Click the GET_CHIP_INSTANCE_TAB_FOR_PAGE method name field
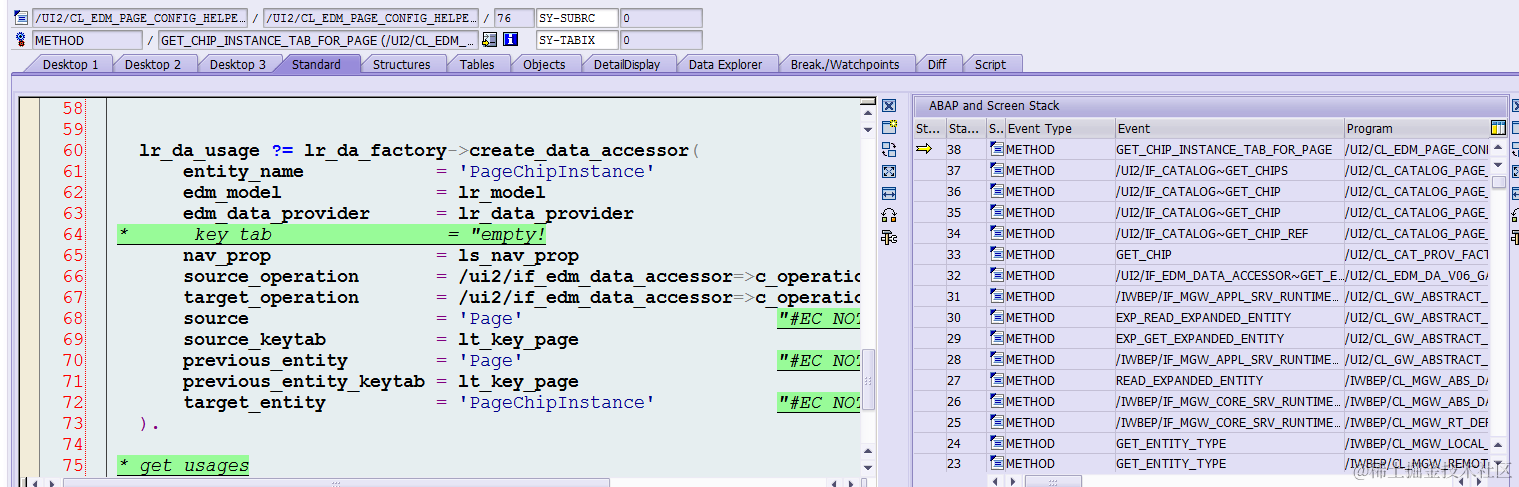 point(318,40)
